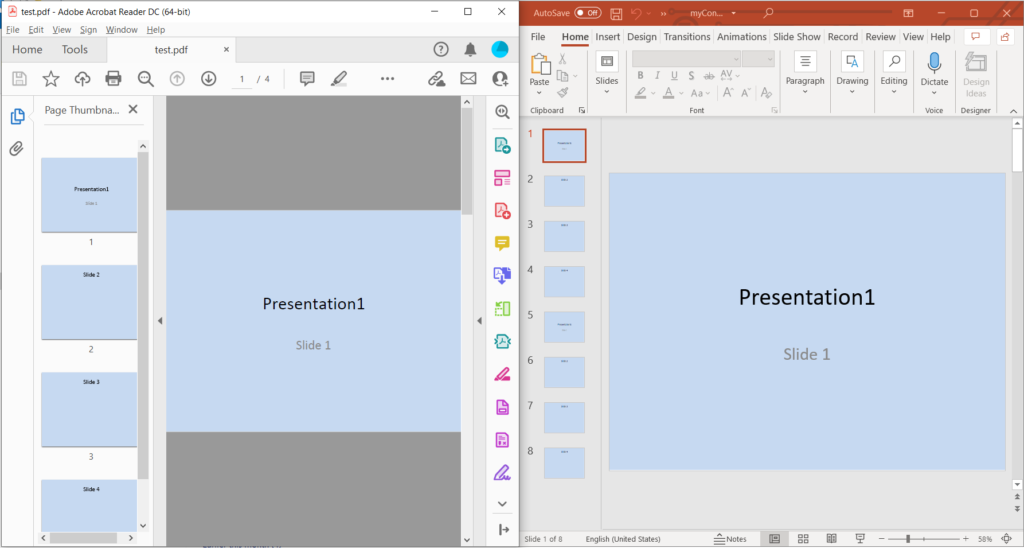This screenshot has height=548, width=1024.
Task: Click the PowerPoint zoom slider
Action: tap(907, 539)
